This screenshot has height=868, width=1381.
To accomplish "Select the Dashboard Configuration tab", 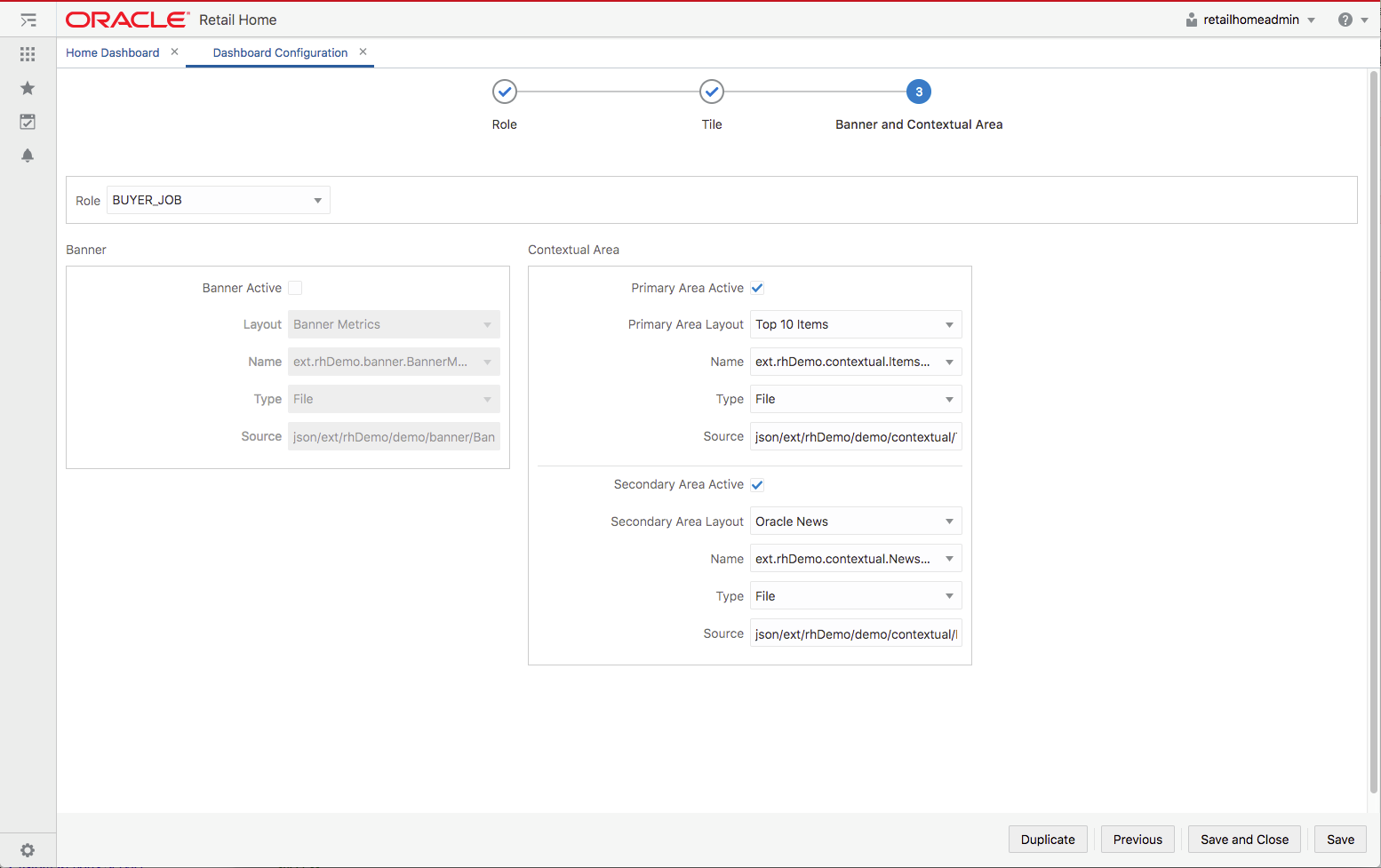I will click(280, 52).
